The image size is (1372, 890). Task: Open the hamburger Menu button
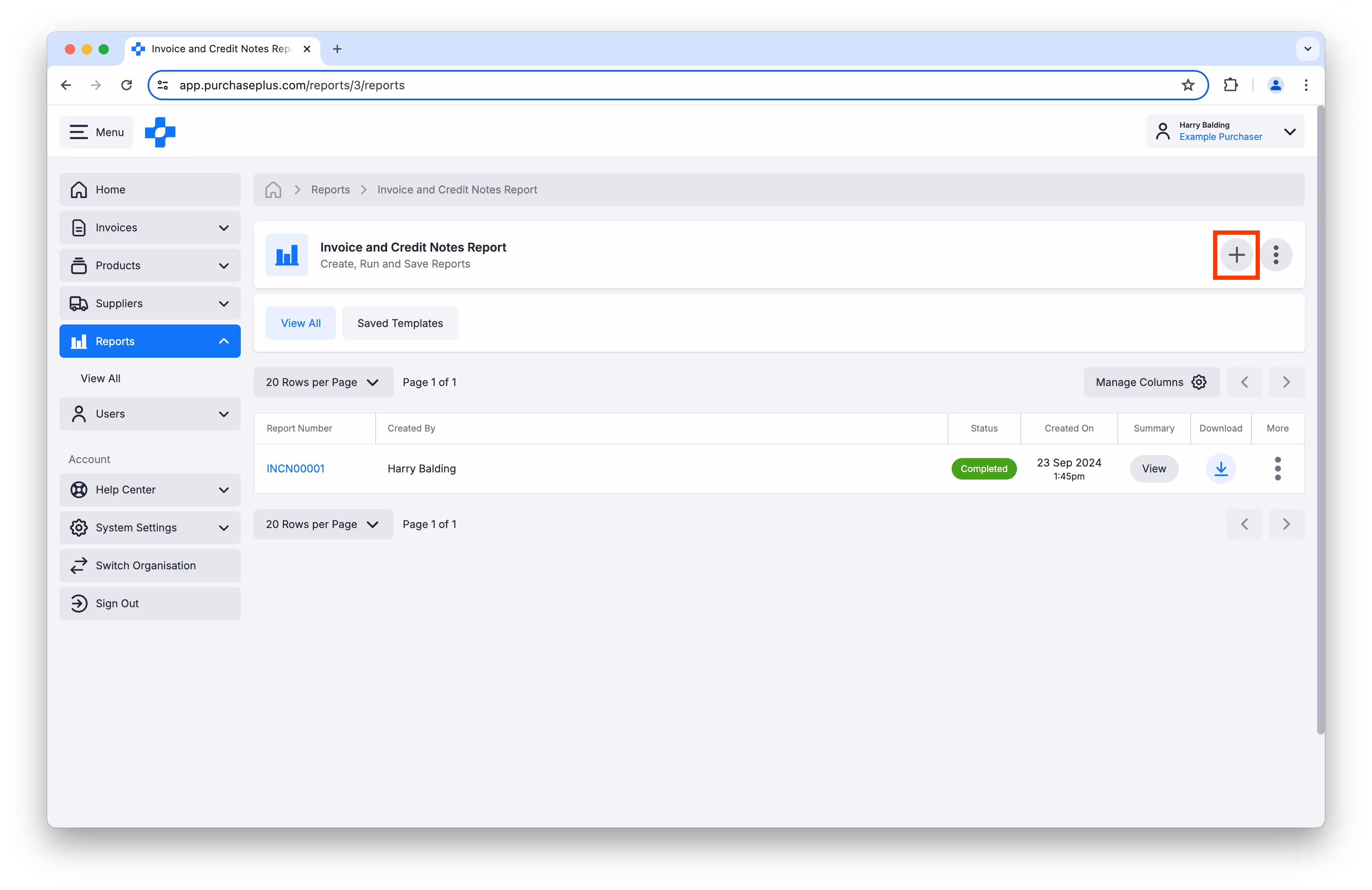pos(96,132)
